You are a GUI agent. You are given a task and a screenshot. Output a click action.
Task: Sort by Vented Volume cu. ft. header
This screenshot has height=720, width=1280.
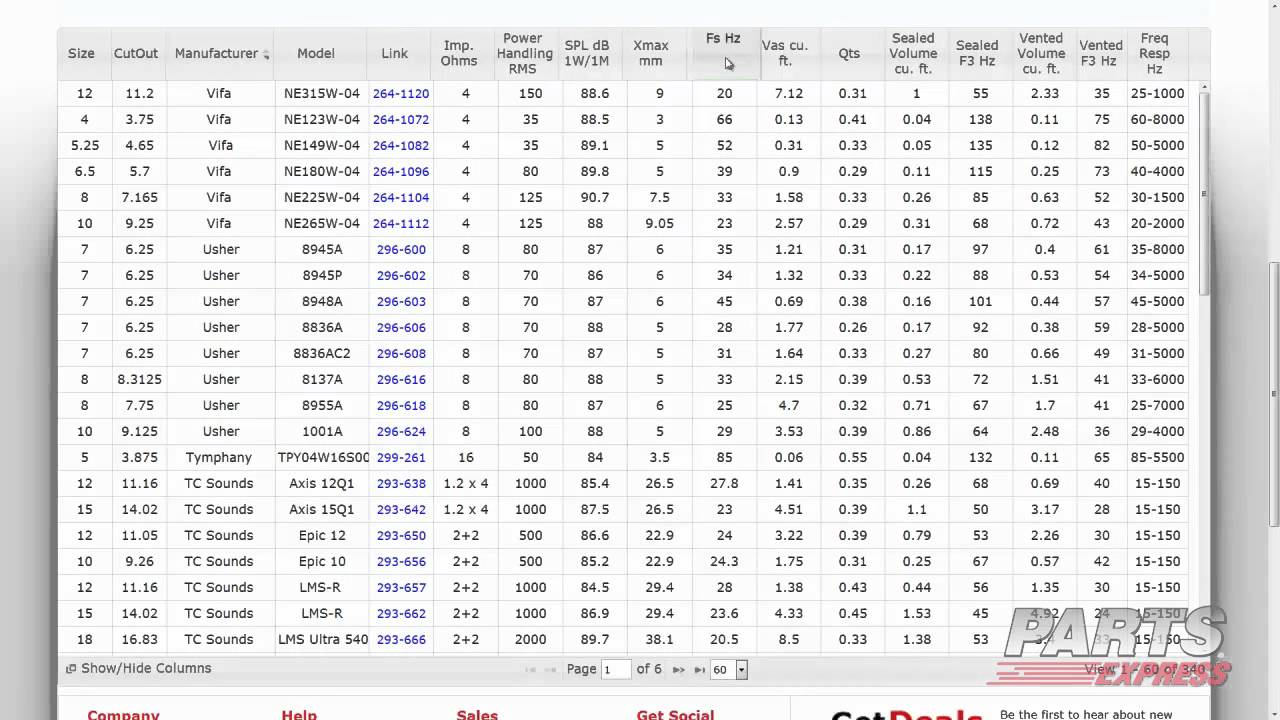tap(1041, 53)
